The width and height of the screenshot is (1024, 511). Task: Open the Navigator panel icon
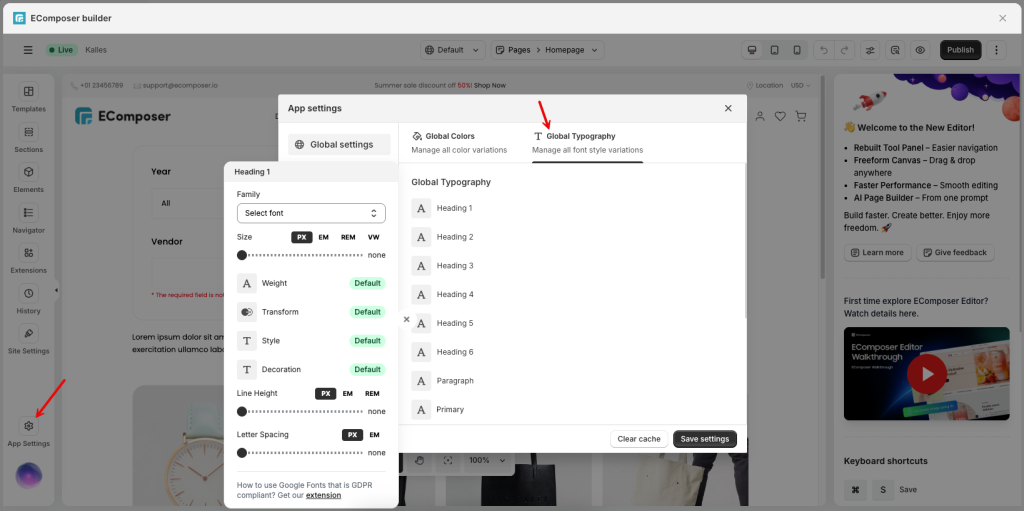click(x=28, y=213)
